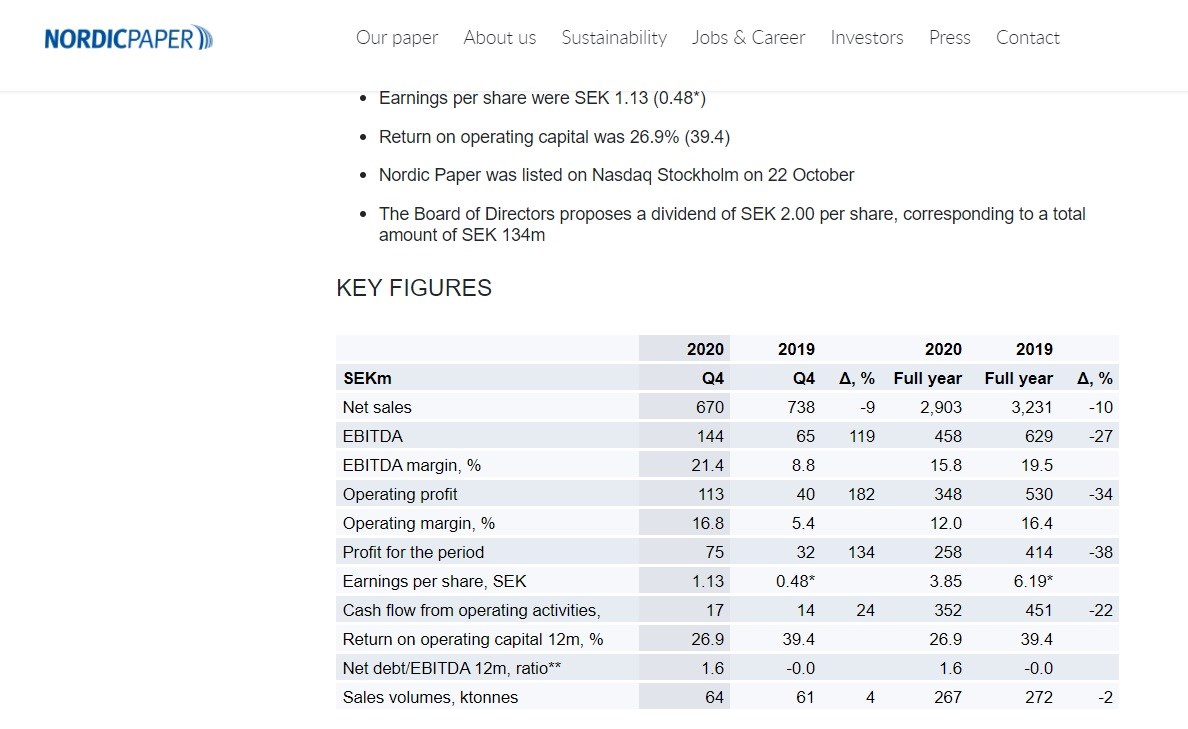Go to the Contact page
The width and height of the screenshot is (1188, 729).
click(1027, 37)
